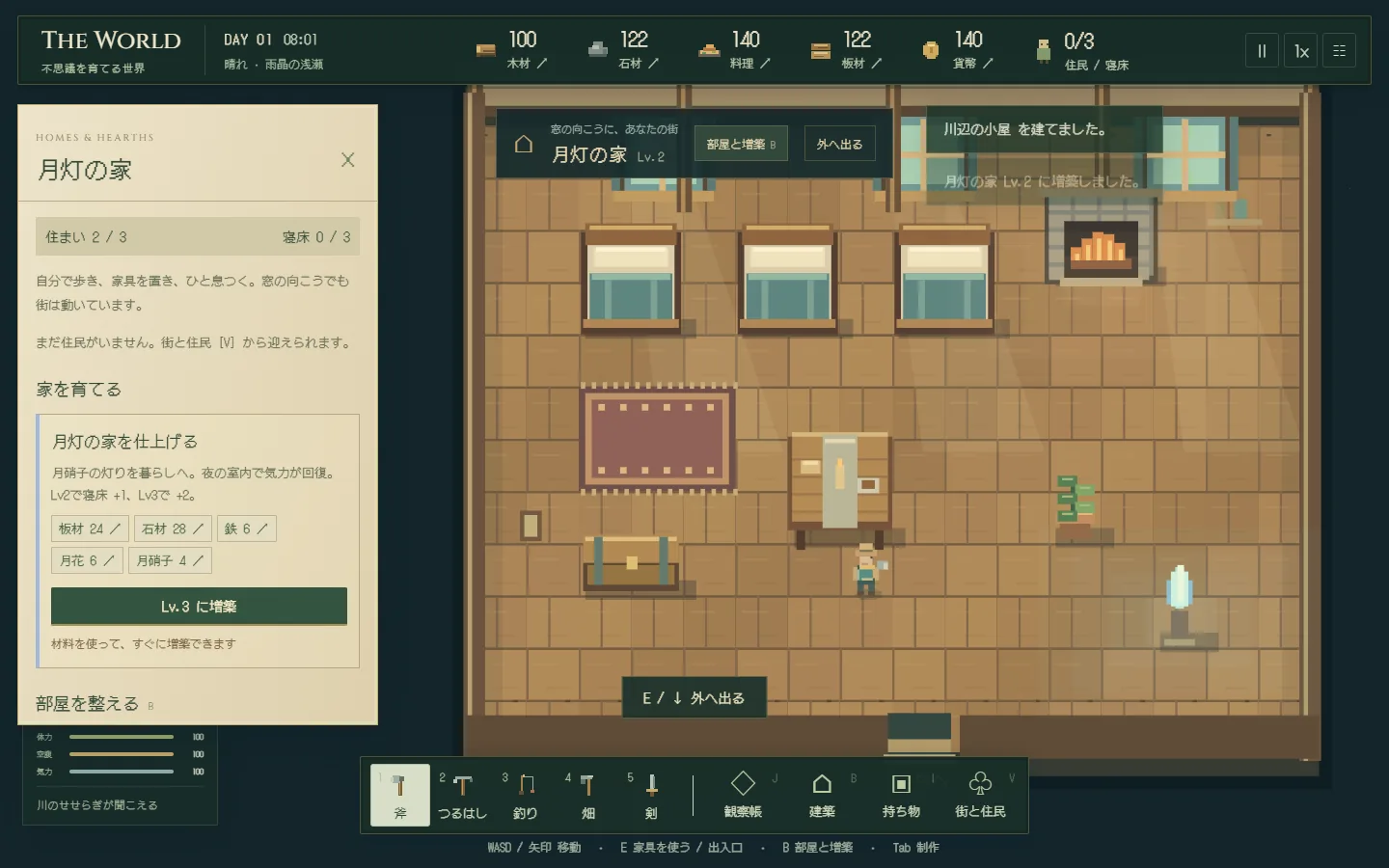This screenshot has width=1389, height=868.
Task: Click the Lv.3 に増築 button
Action: tap(199, 606)
